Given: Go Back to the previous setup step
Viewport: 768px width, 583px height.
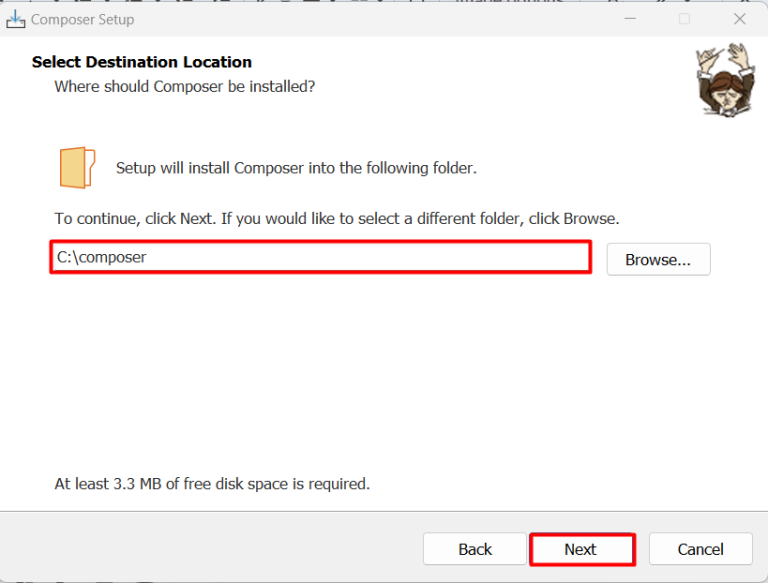Looking at the screenshot, I should tap(475, 549).
